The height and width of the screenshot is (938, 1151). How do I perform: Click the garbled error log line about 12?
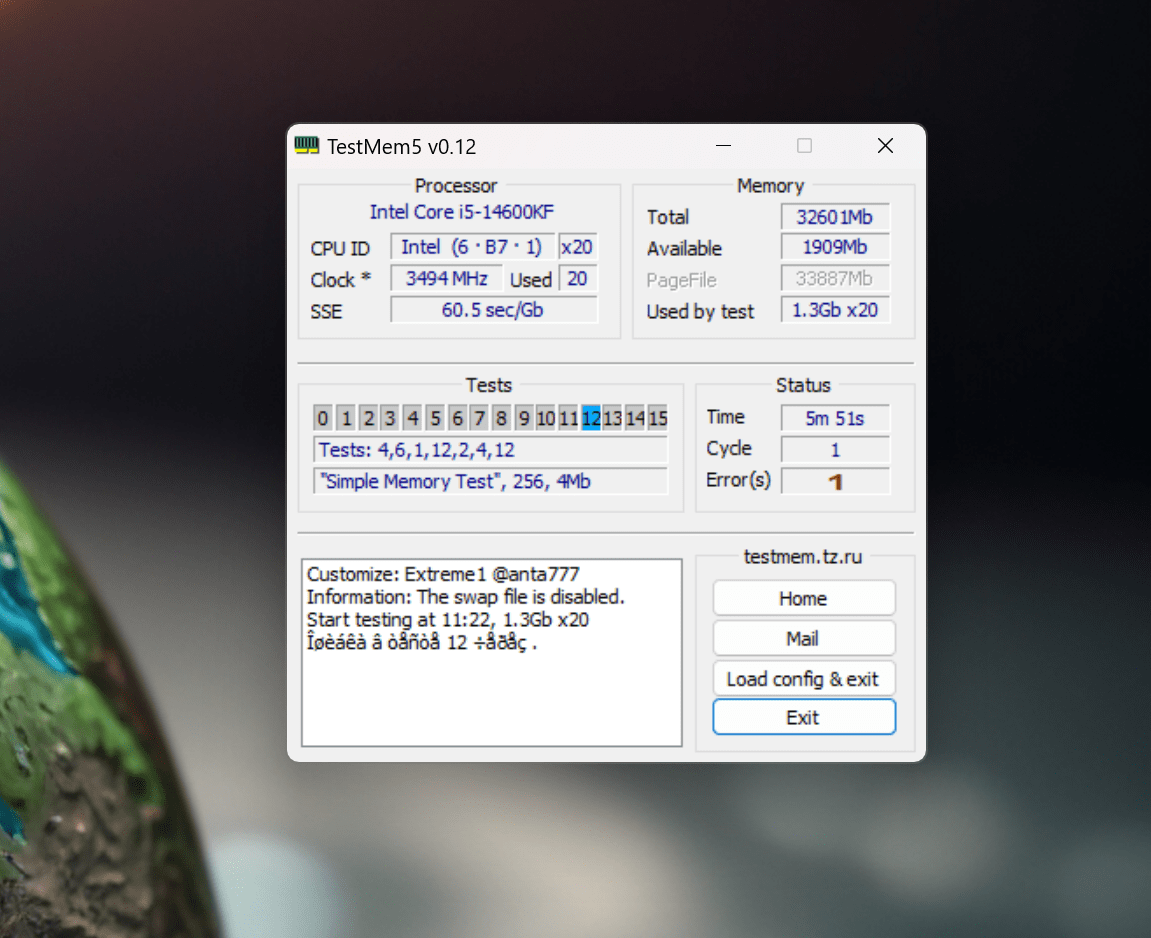[421, 643]
